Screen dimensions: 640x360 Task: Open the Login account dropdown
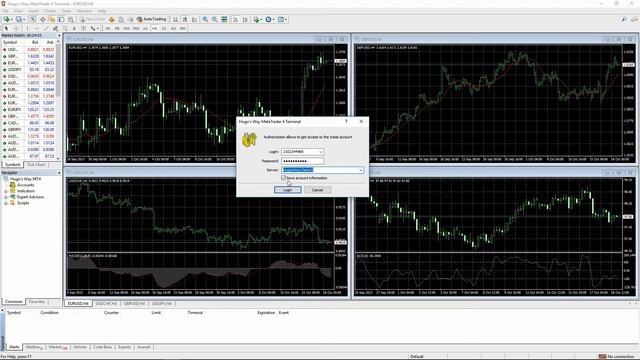[320, 151]
